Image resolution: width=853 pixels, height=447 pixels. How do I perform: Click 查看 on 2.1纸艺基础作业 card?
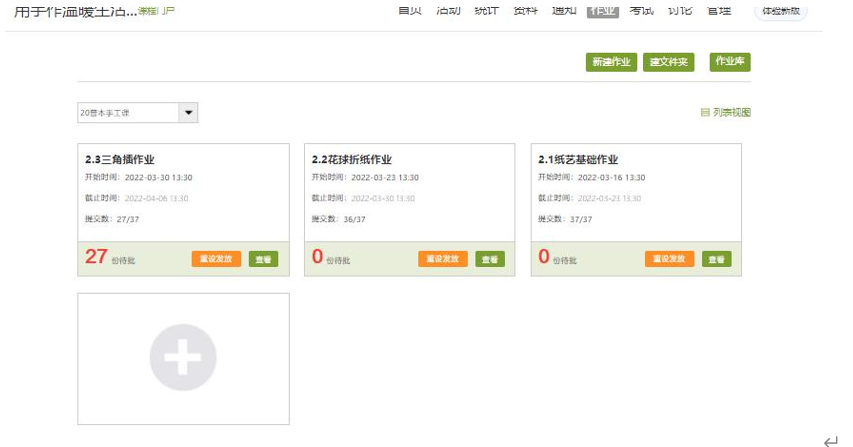(716, 259)
